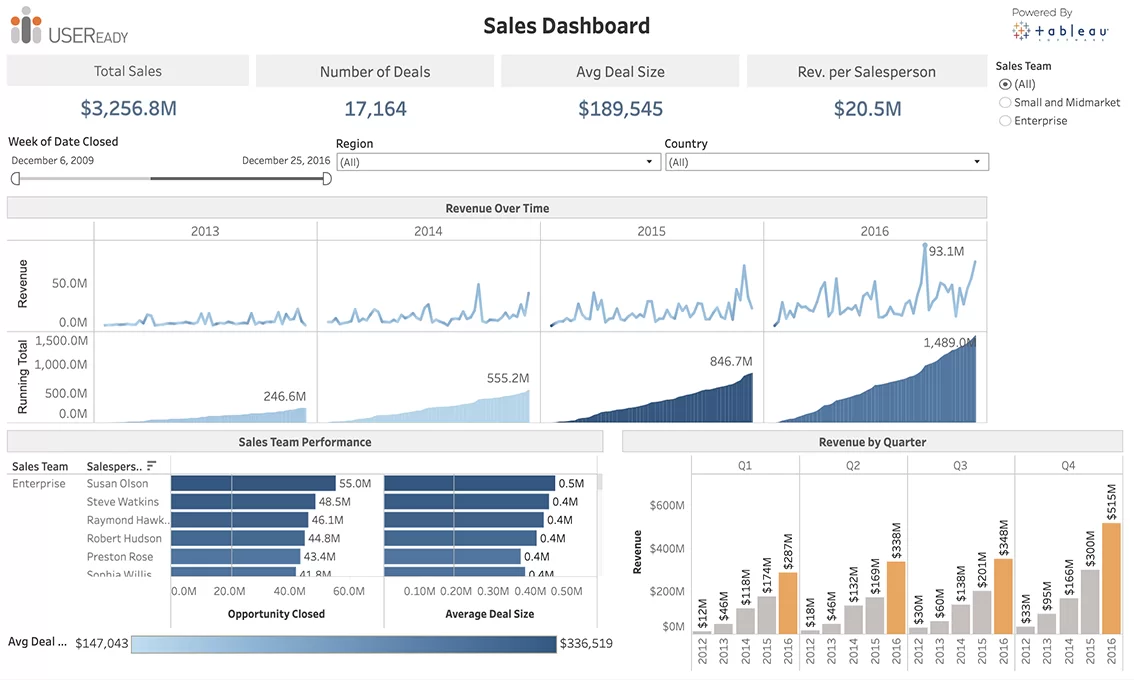The height and width of the screenshot is (680, 1134).
Task: Click Robert Hudson's 44.8M opportunity bar
Action: pos(238,538)
